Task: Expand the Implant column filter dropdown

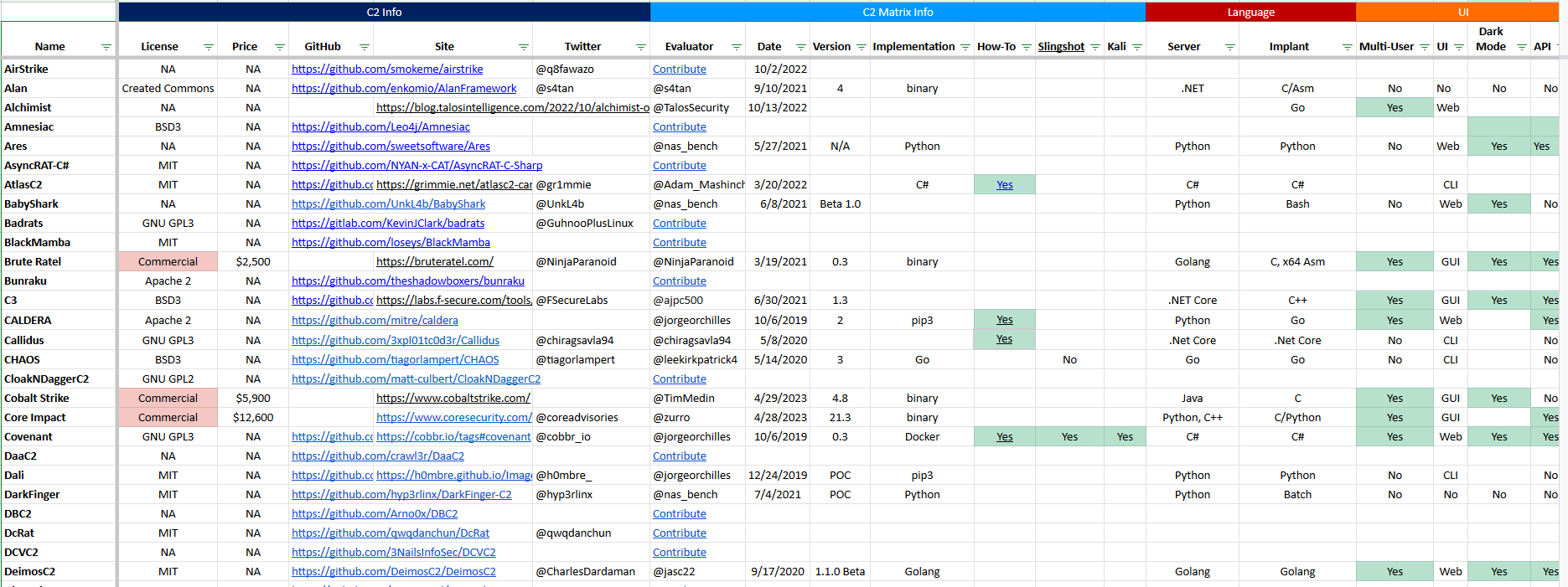Action: point(1348,48)
